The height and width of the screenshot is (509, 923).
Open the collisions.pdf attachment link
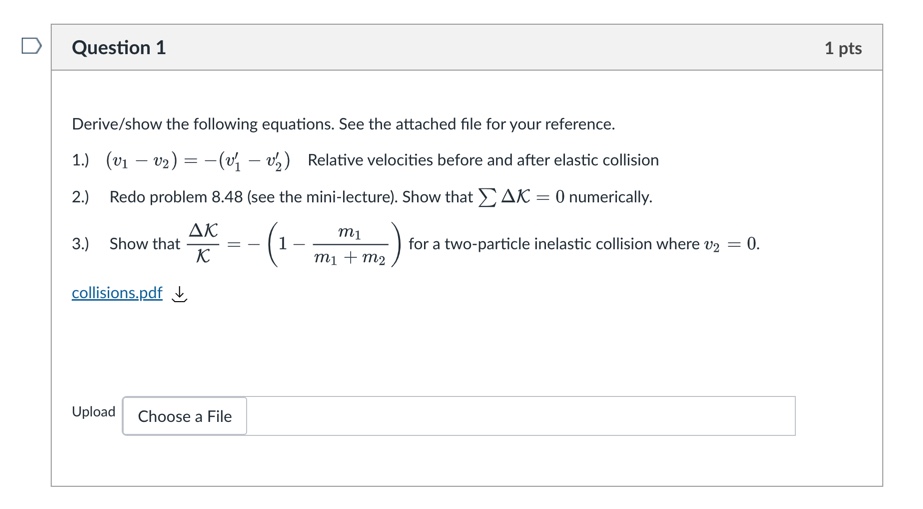117,292
